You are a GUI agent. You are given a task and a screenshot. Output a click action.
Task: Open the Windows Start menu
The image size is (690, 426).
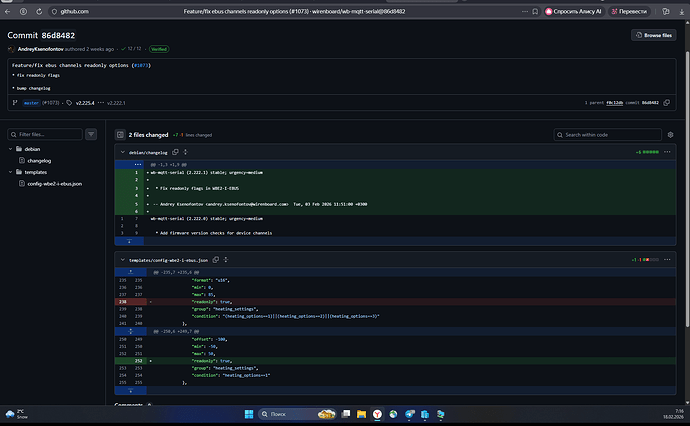tap(249, 414)
